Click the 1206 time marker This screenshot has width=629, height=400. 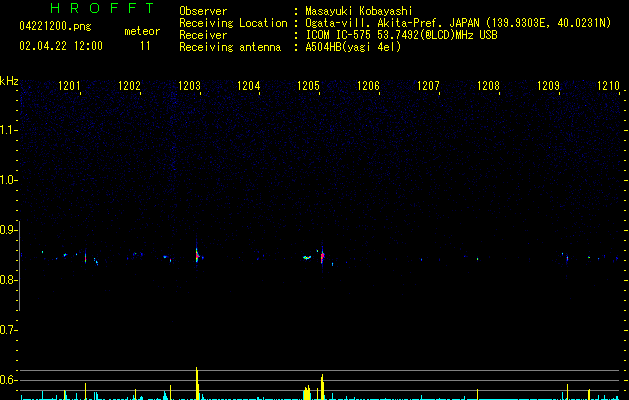coord(368,86)
